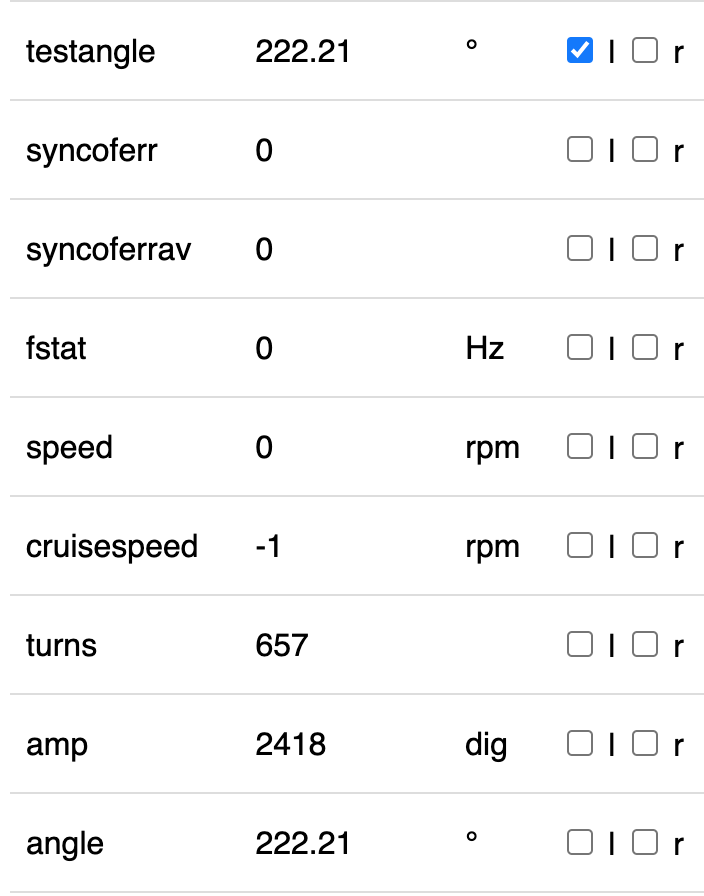This screenshot has height=896, width=704.
Task: Check the turns r checkbox
Action: [x=645, y=644]
